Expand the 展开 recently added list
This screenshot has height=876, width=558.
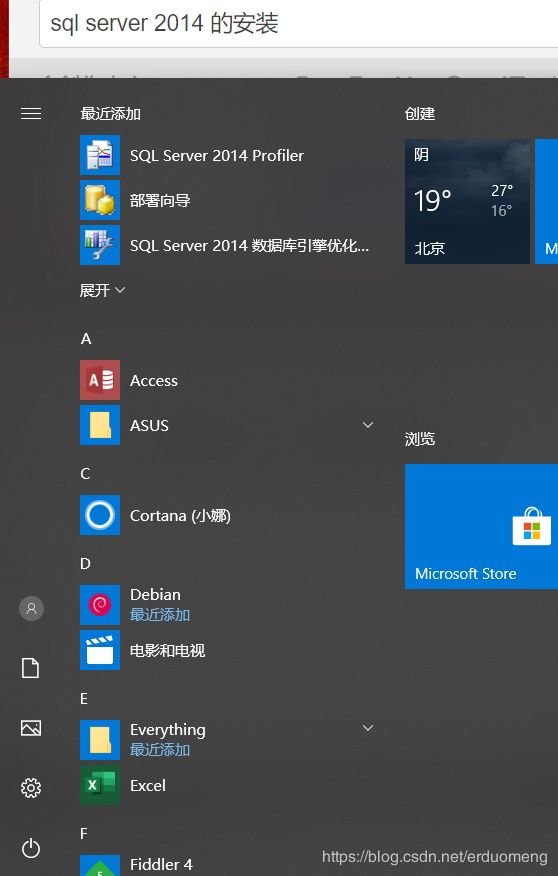pyautogui.click(x=102, y=291)
